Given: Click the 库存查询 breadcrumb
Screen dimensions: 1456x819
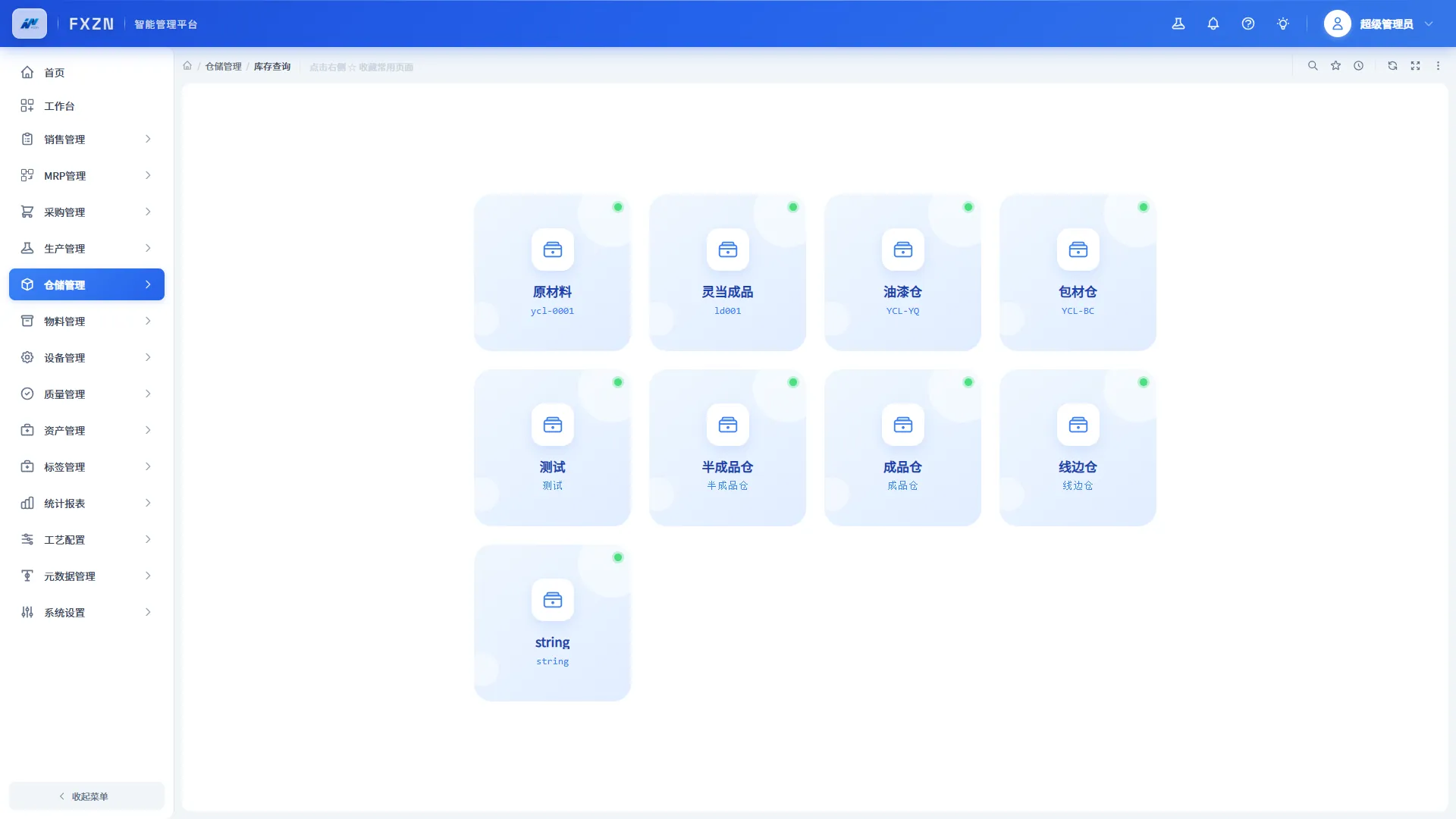Looking at the screenshot, I should click(272, 67).
